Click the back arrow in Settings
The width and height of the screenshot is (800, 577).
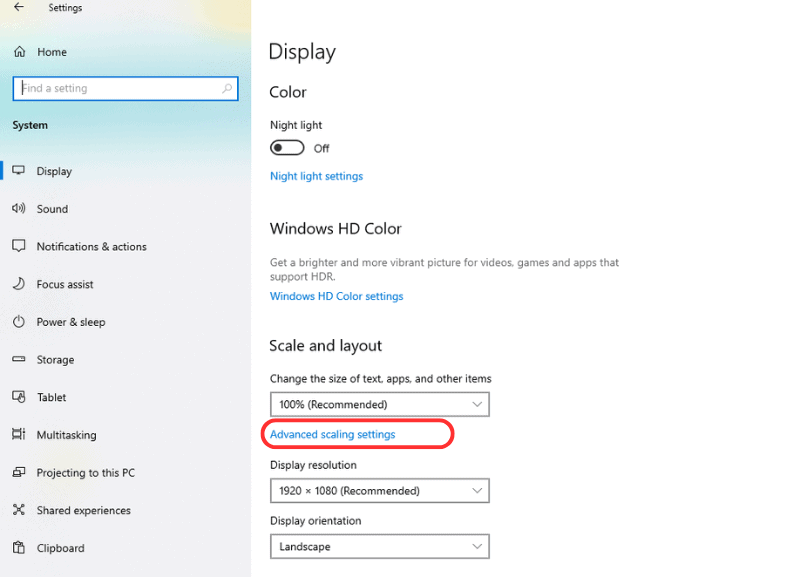pyautogui.click(x=19, y=8)
